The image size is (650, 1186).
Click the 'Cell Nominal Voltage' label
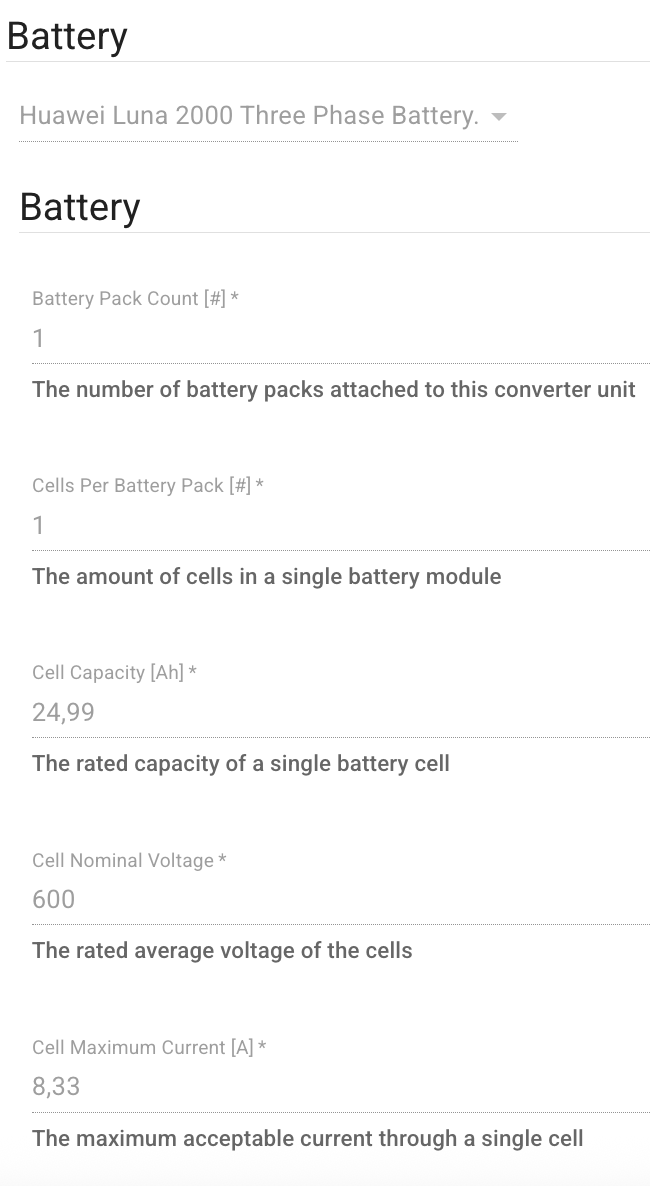pos(123,861)
